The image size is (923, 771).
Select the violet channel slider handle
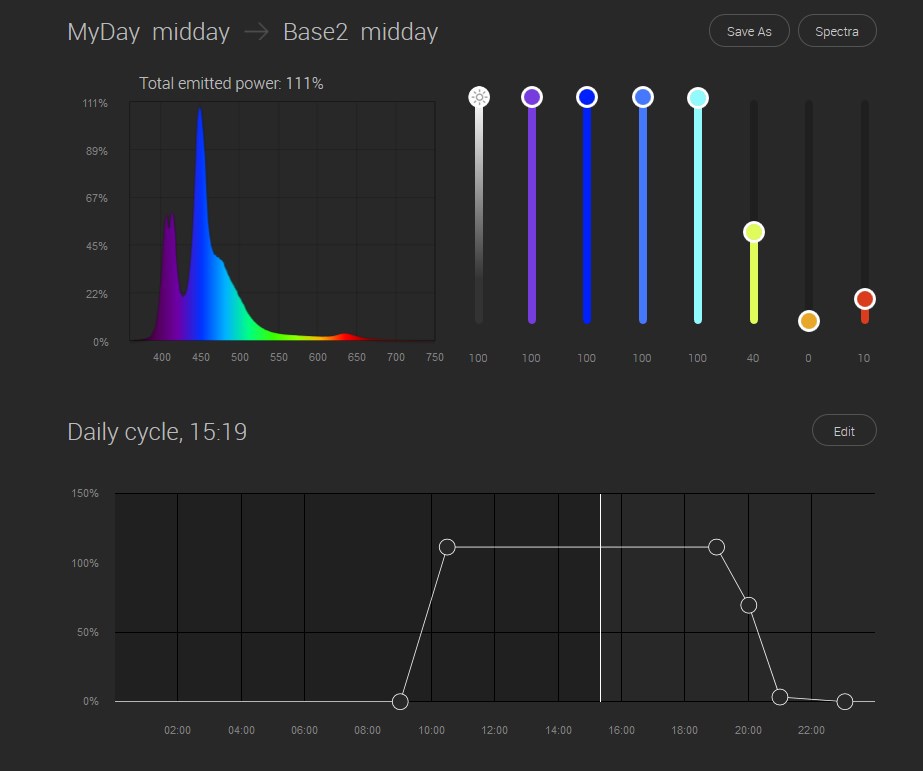[x=531, y=97]
